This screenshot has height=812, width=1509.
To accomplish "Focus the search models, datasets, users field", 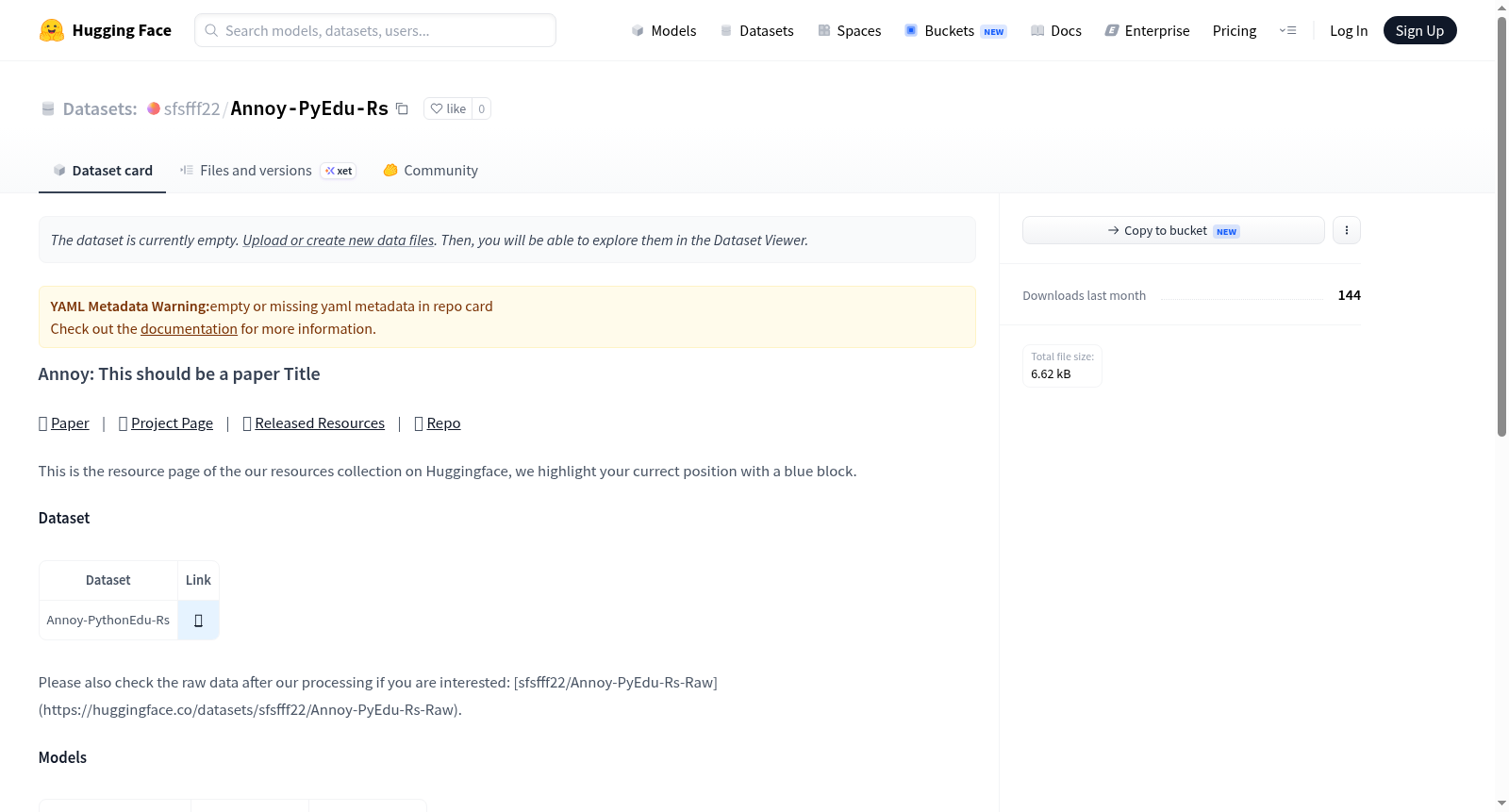I will pos(375,30).
